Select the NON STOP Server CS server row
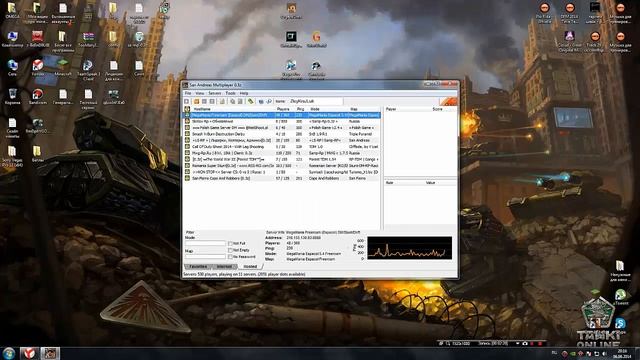The height and width of the screenshot is (360, 640). (x=282, y=172)
